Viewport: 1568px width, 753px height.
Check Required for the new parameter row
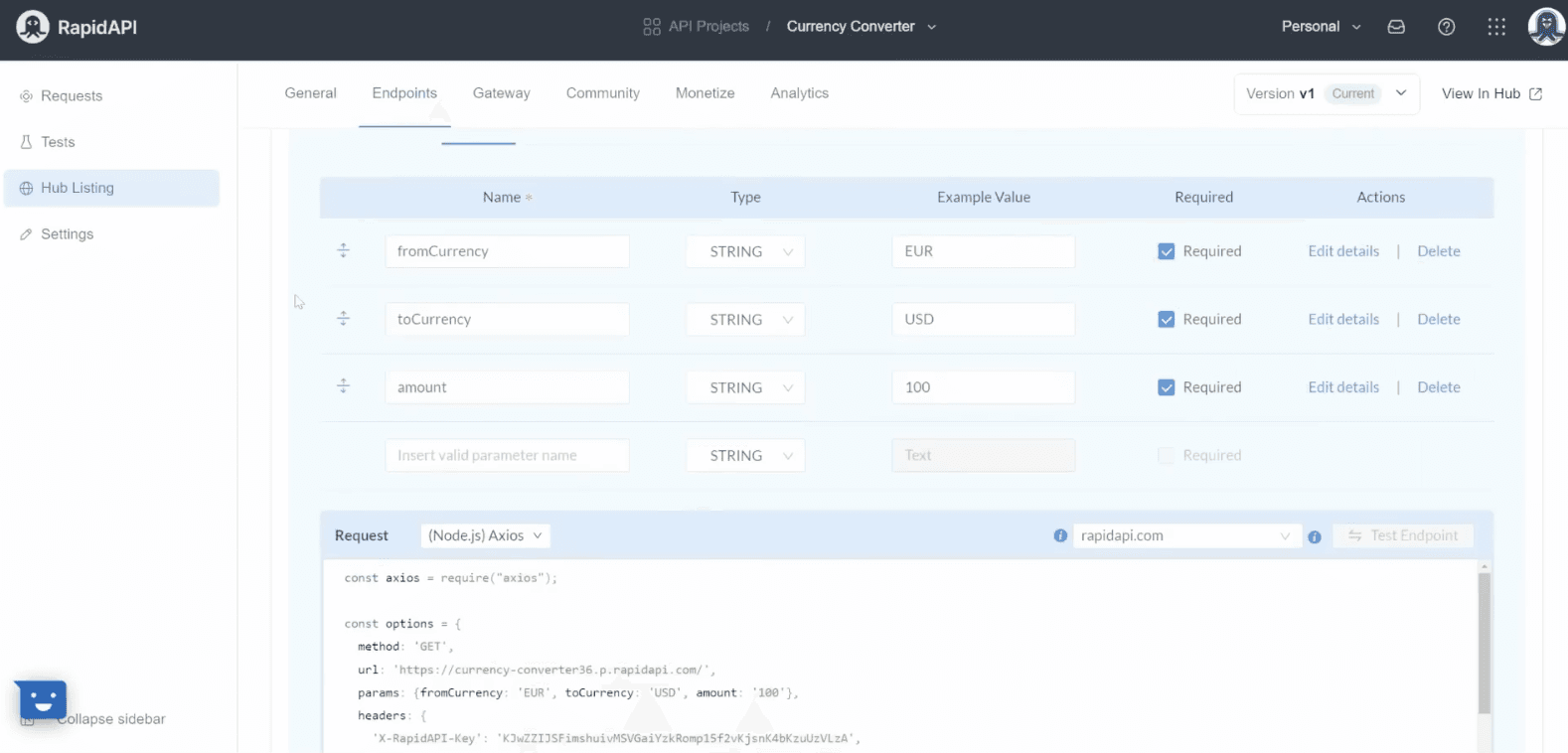click(1167, 455)
